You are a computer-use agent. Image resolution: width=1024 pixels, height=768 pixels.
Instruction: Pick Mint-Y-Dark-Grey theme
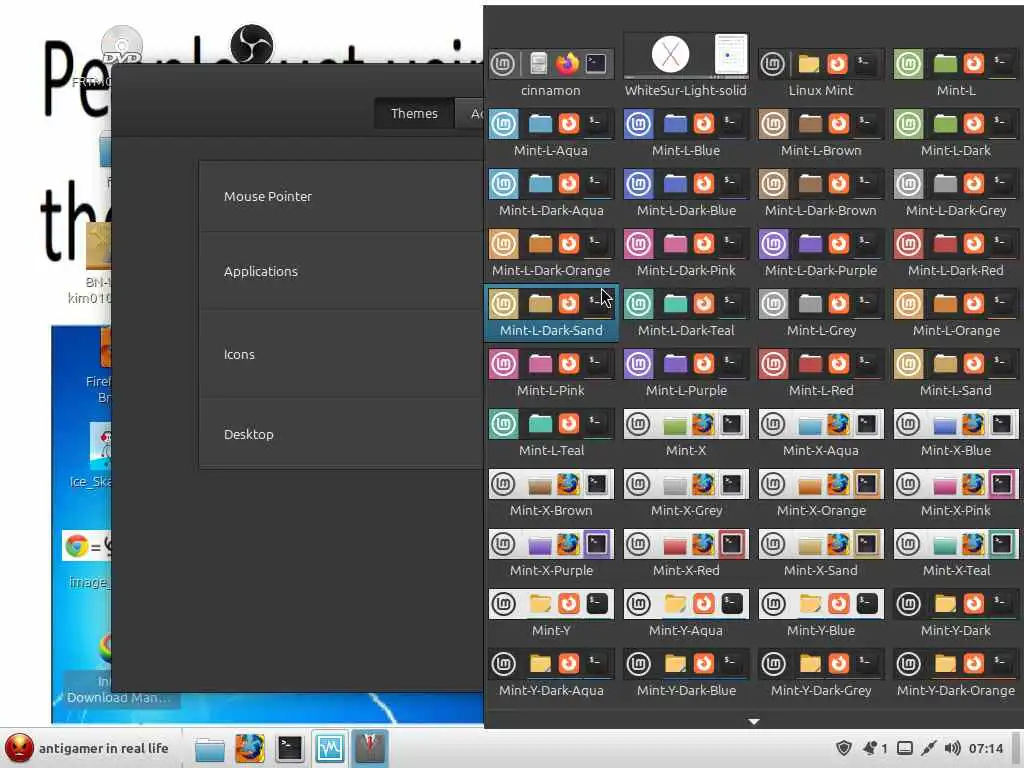(821, 664)
